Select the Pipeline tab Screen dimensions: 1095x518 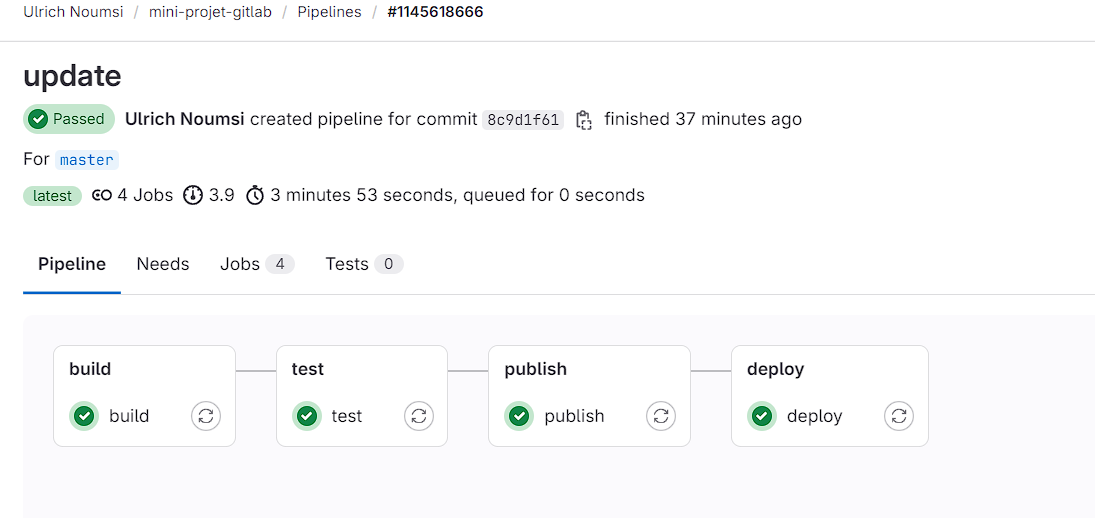point(72,264)
